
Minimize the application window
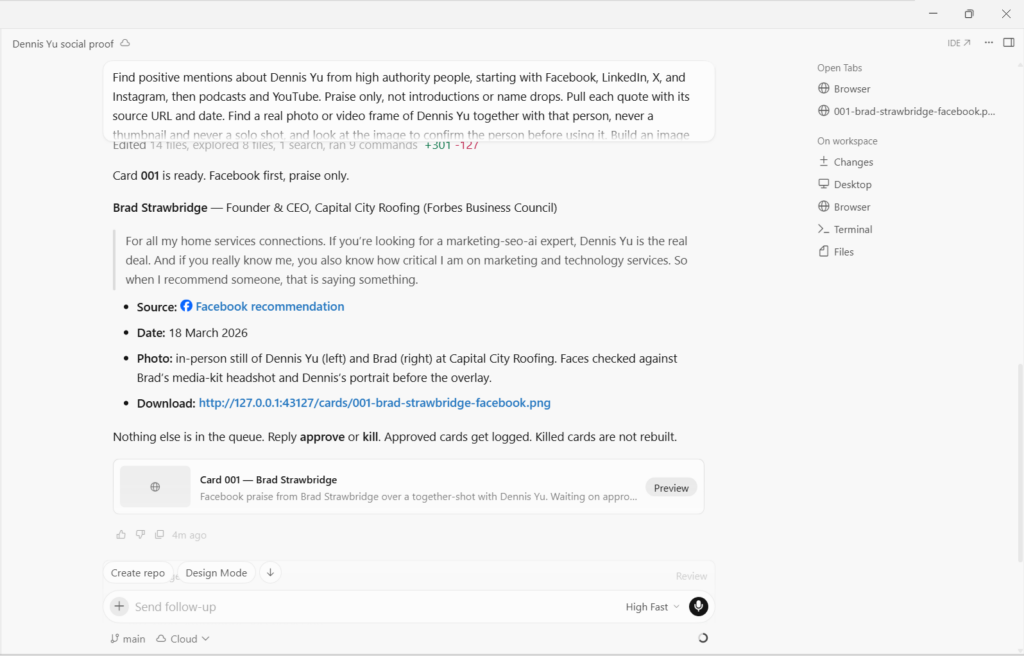933,14
